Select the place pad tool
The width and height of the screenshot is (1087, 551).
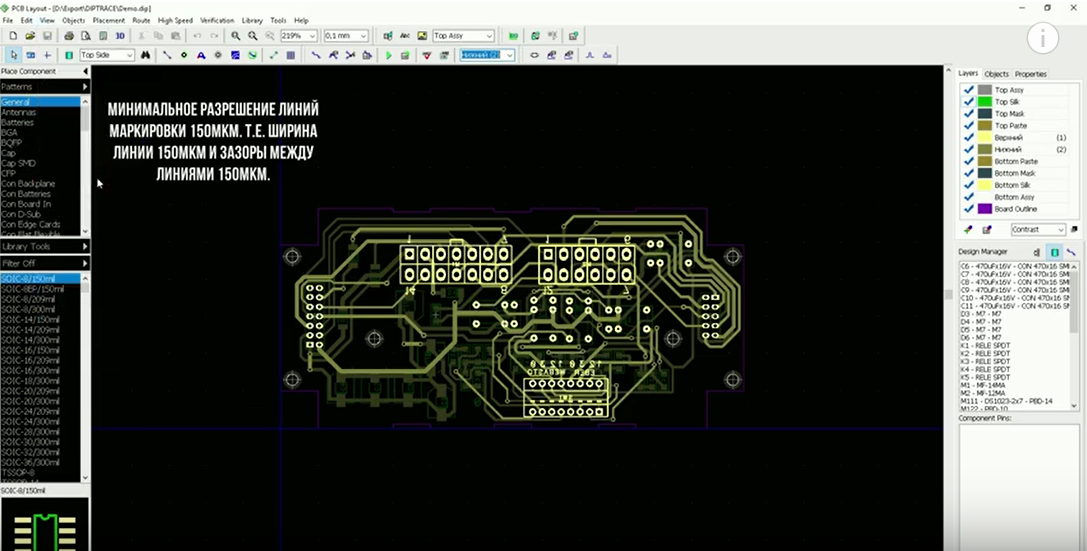click(x=184, y=55)
